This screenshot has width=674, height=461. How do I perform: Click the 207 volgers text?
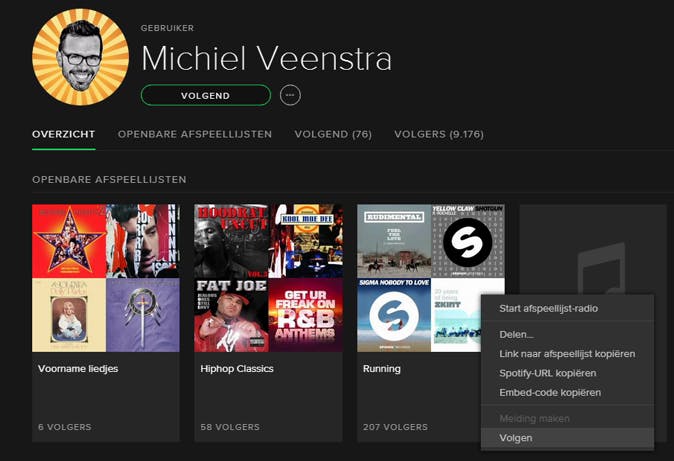click(395, 427)
